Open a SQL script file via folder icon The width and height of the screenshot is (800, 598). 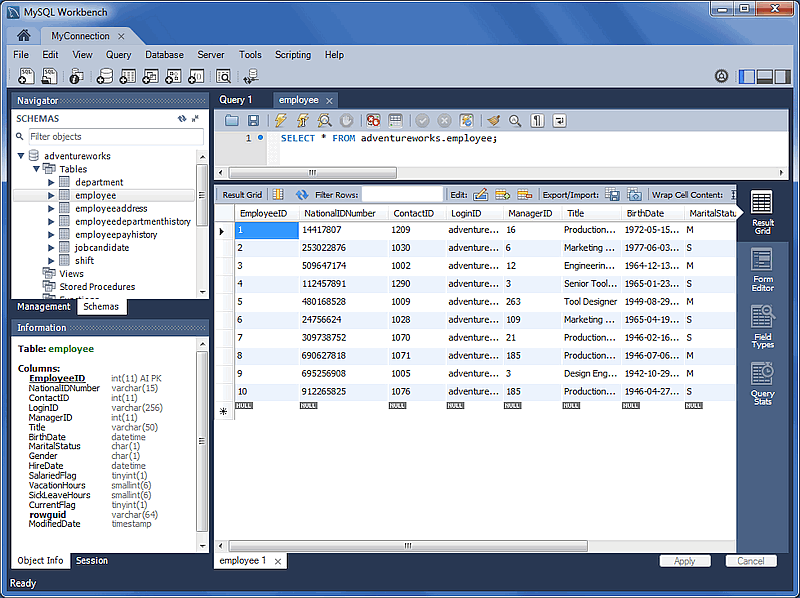click(232, 121)
